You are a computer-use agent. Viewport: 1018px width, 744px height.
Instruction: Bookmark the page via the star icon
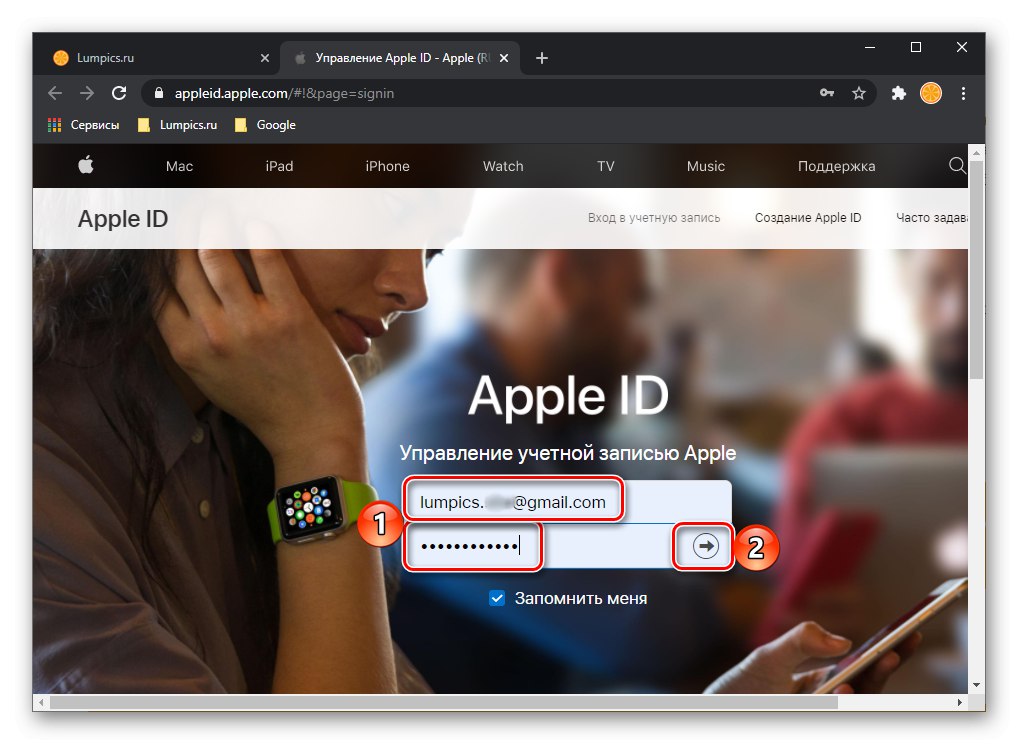(x=859, y=93)
